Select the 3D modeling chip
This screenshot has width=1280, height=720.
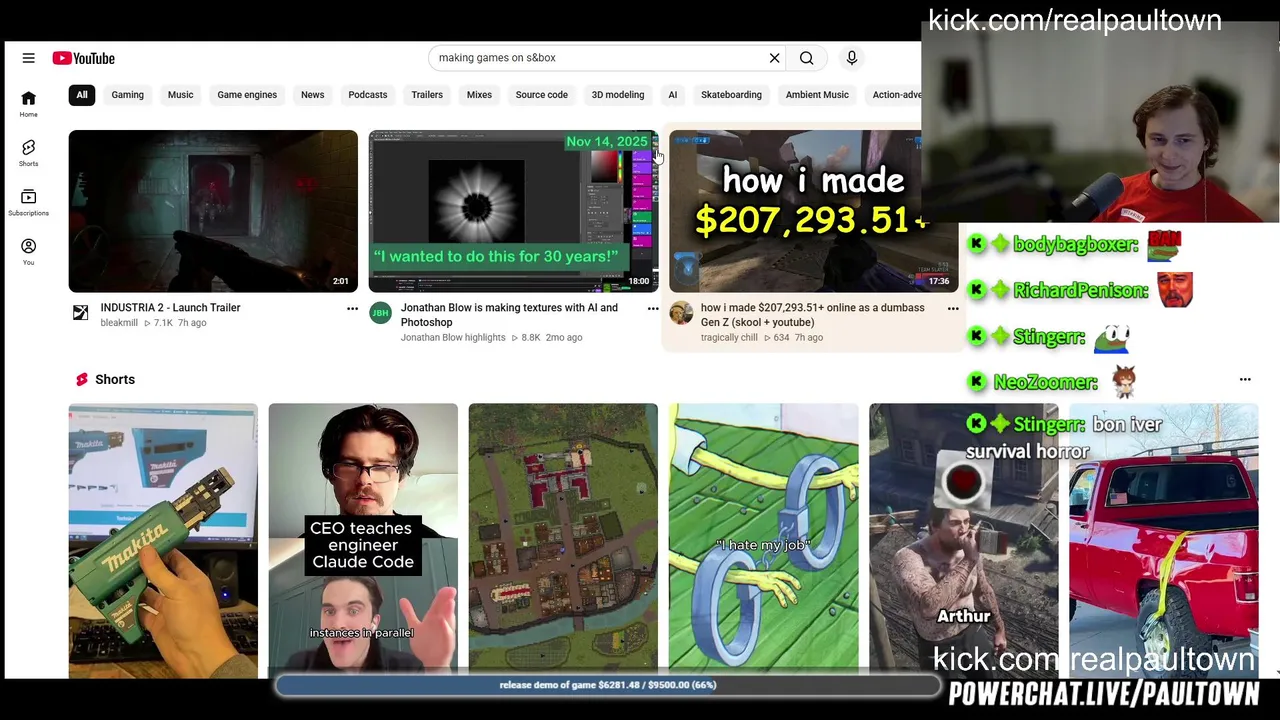pos(618,95)
